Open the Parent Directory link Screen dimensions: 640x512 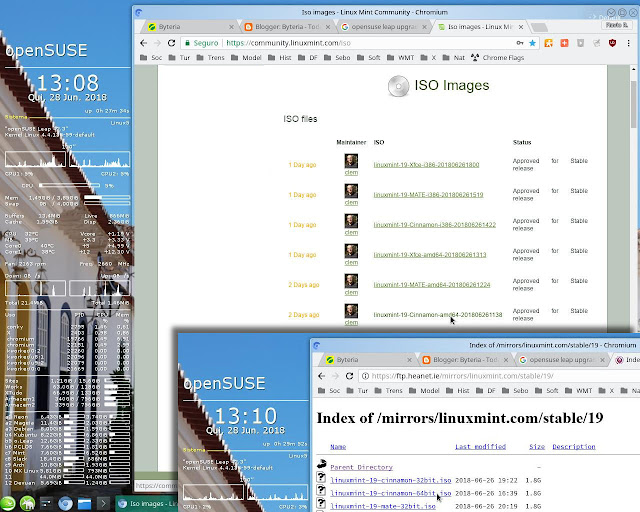pyautogui.click(x=361, y=467)
